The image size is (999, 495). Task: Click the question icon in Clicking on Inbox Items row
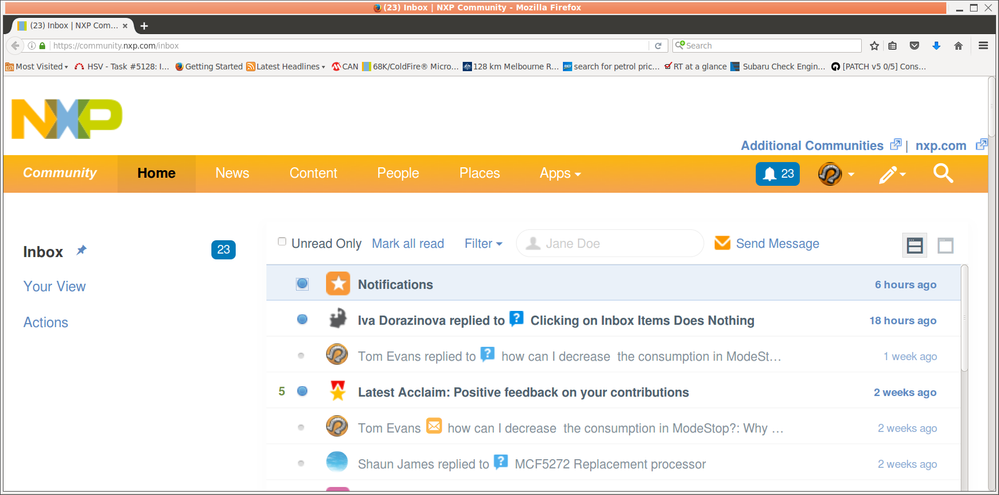[x=517, y=319]
